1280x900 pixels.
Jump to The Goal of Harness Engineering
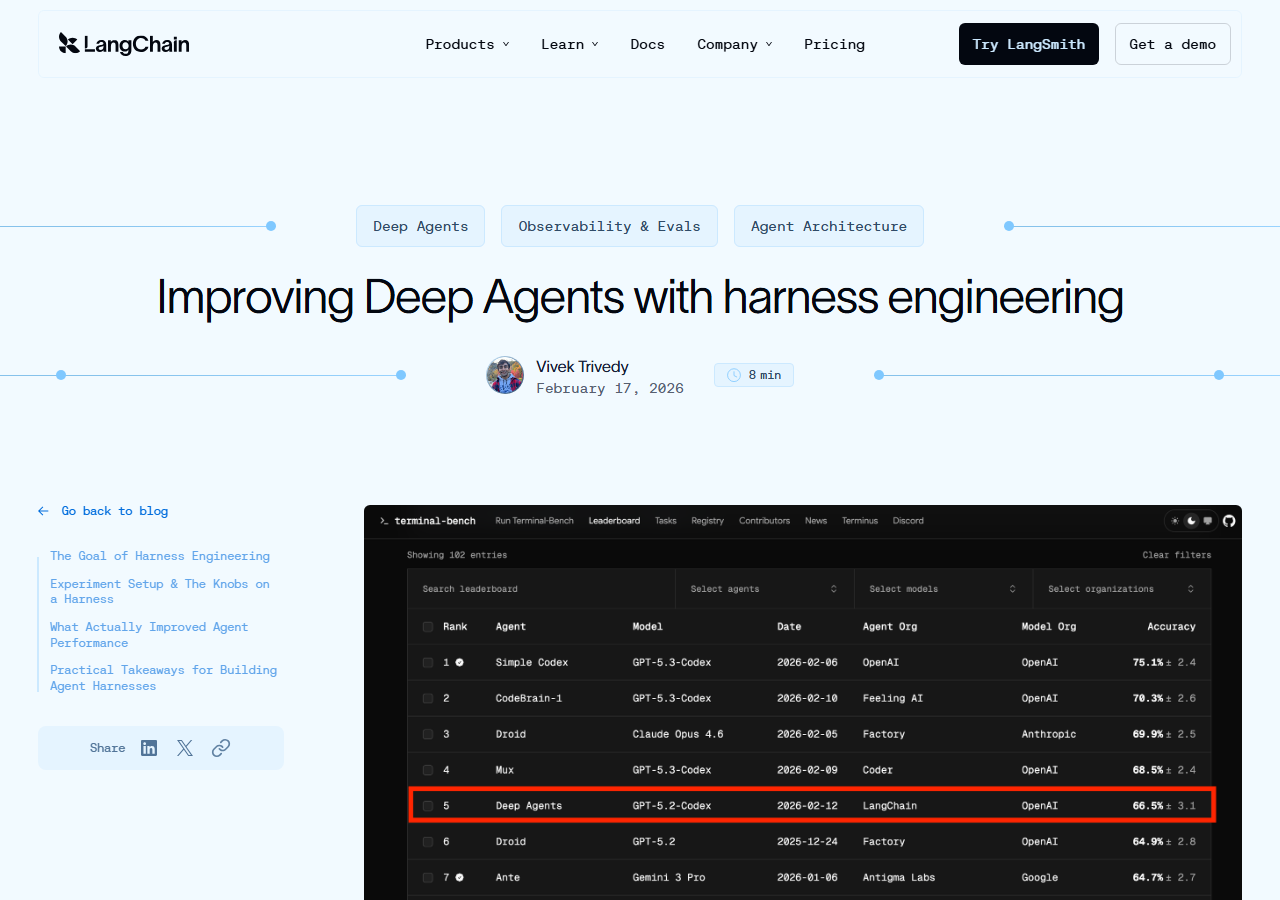pos(160,556)
